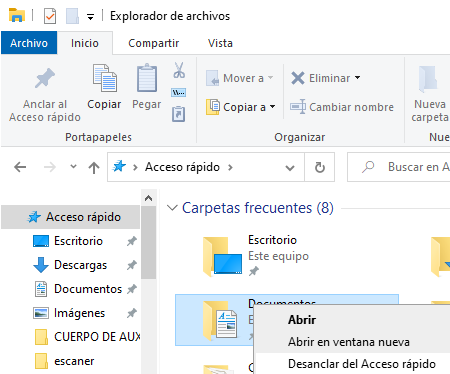Click pin icon next to Descargas in sidebar

tap(132, 265)
